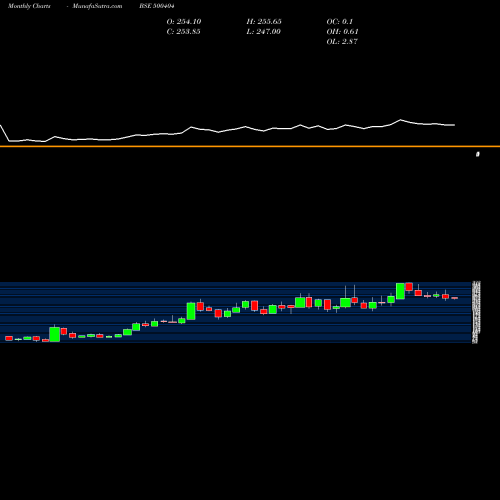Screen dimensions: 500x500
Task: Click the close value 'C: 253.85'
Action: tap(183, 32)
